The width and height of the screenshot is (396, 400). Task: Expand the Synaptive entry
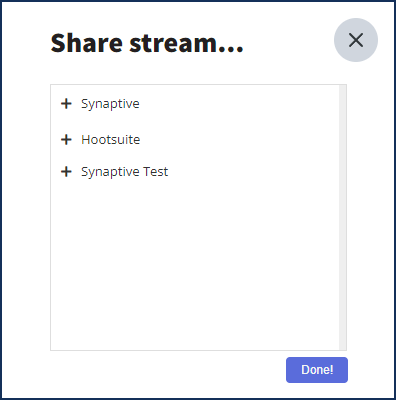(66, 104)
